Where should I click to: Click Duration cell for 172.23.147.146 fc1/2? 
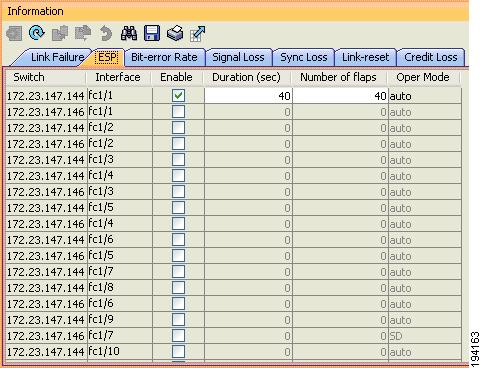[x=248, y=144]
